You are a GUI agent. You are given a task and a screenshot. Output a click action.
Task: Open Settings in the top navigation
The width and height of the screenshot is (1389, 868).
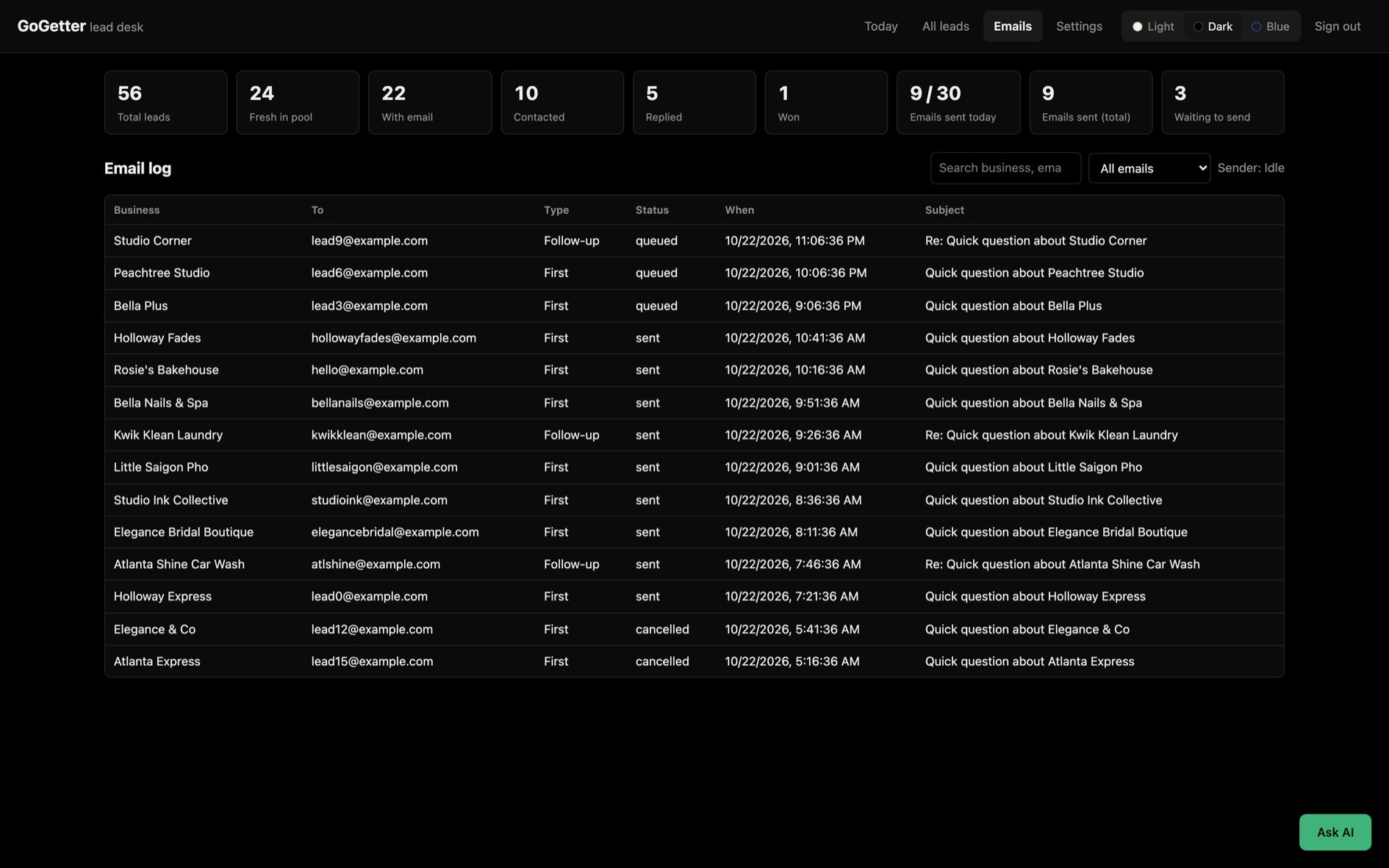(x=1078, y=26)
